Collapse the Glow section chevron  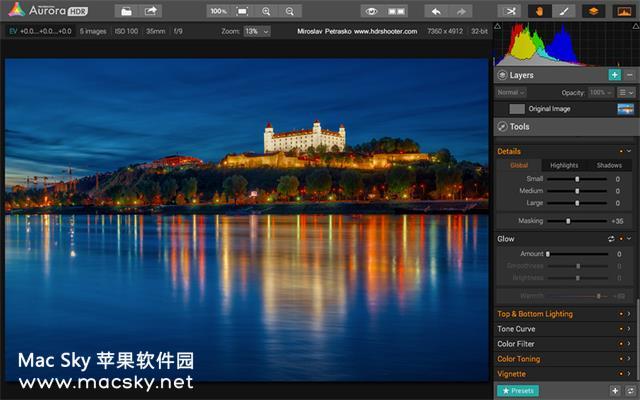pyautogui.click(x=629, y=239)
